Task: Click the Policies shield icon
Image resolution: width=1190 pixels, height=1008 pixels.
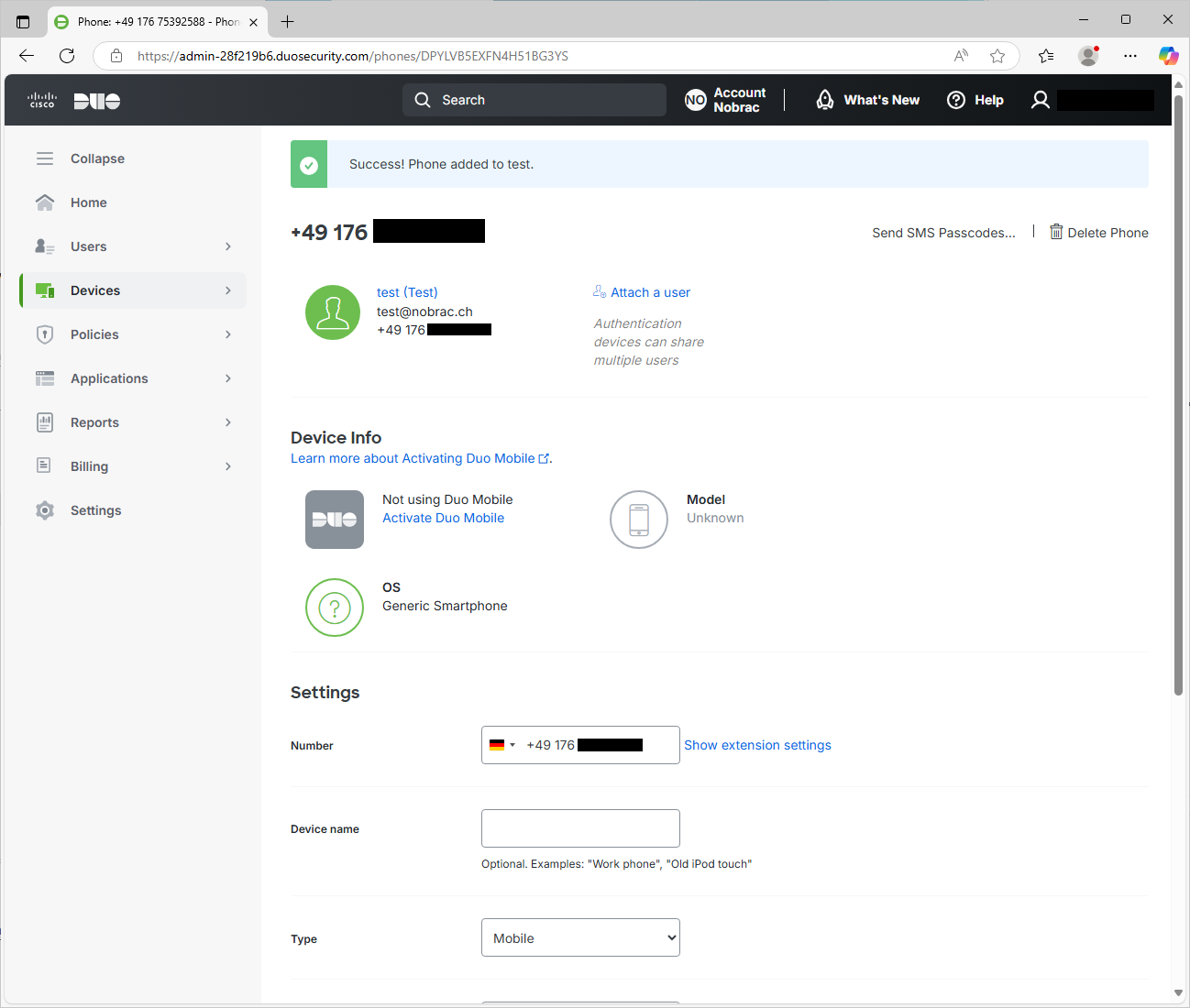Action: tap(45, 334)
